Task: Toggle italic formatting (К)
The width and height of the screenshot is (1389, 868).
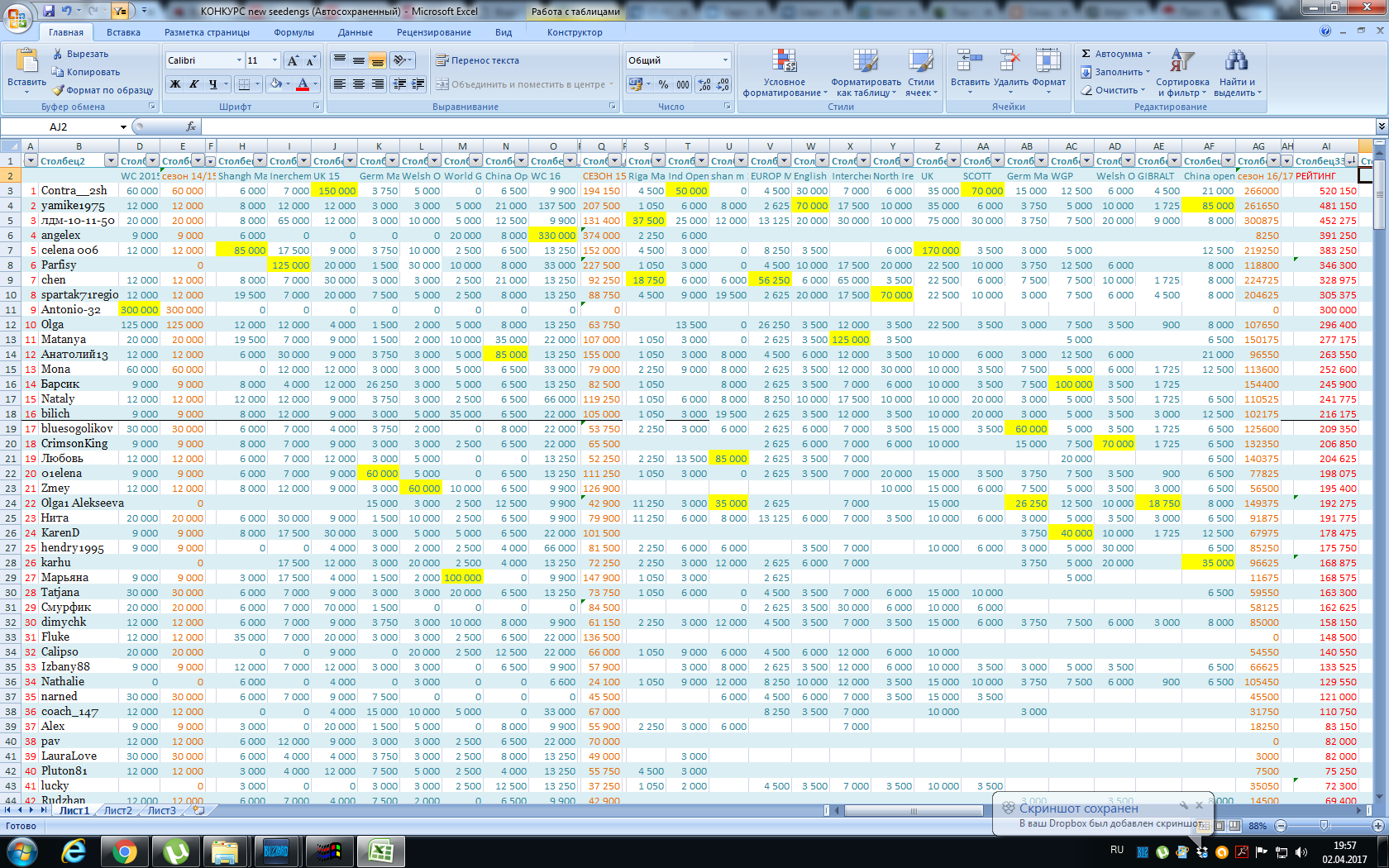Action: tap(193, 84)
